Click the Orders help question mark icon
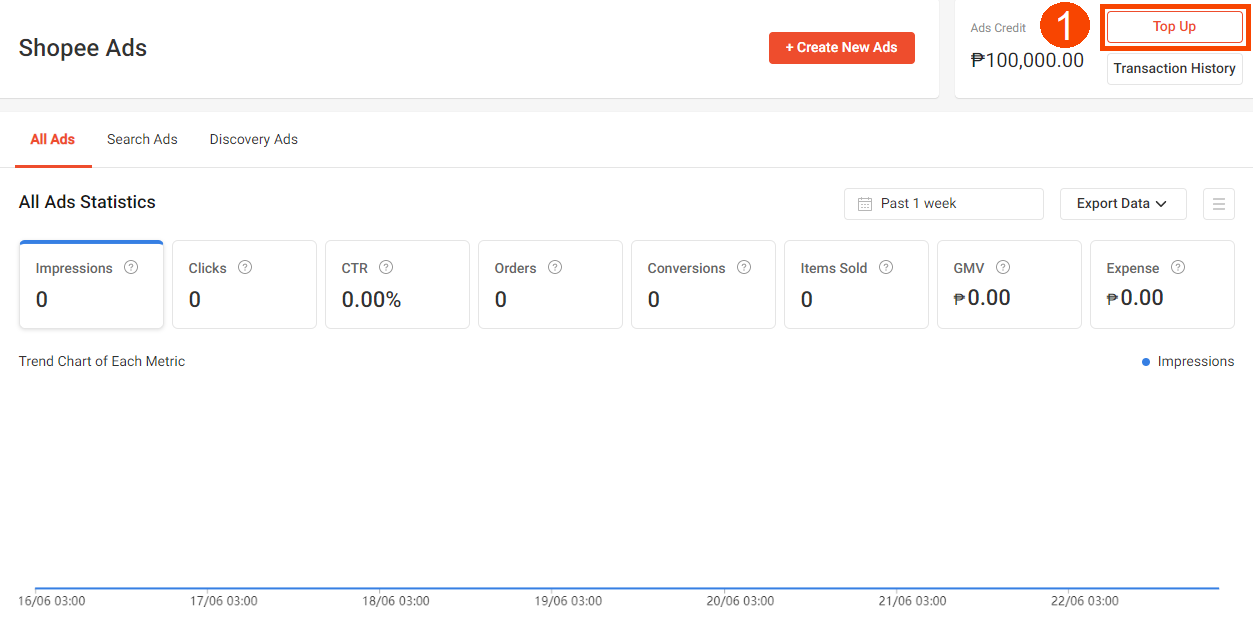Image resolution: width=1253 pixels, height=624 pixels. (x=555, y=267)
